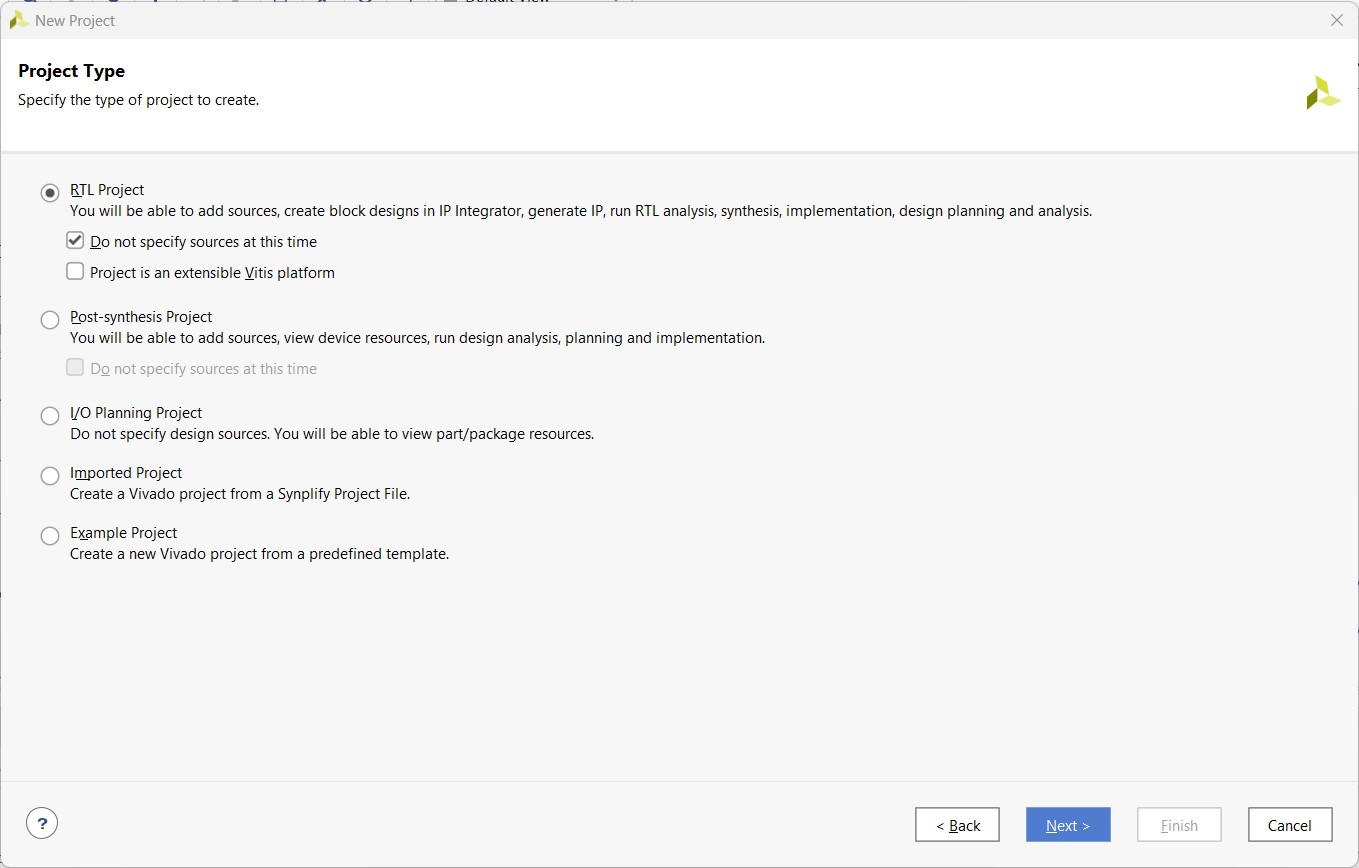Viewport: 1359px width, 868px height.
Task: Close the New Project dialog window
Action: (x=1337, y=20)
